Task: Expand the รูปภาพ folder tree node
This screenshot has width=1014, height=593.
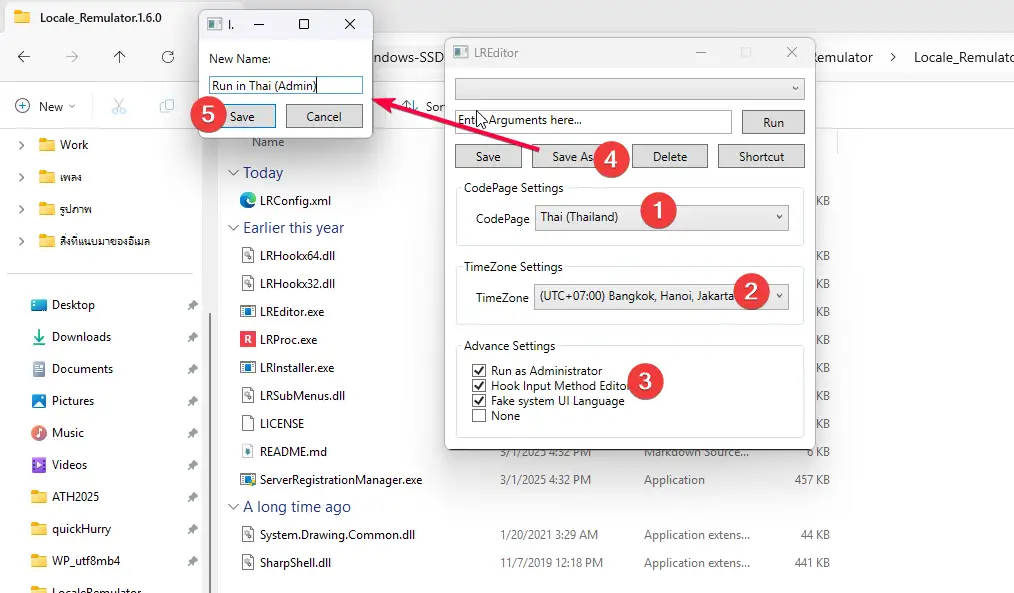Action: click(x=21, y=209)
